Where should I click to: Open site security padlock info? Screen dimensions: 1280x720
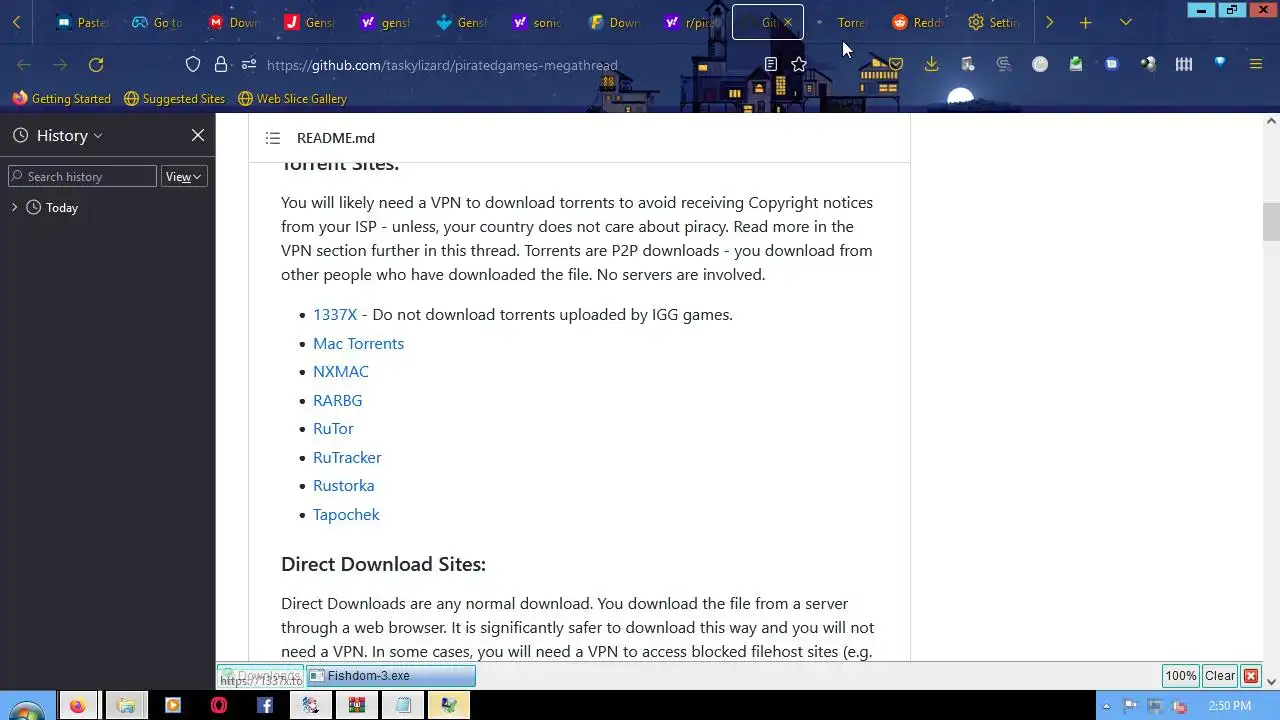pos(221,65)
